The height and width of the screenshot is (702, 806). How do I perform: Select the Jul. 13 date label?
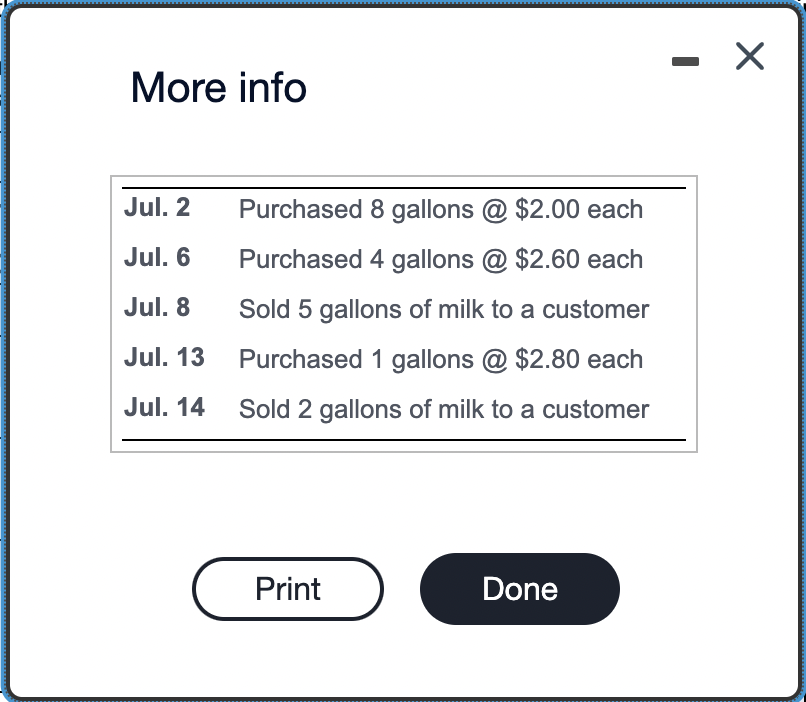click(163, 359)
